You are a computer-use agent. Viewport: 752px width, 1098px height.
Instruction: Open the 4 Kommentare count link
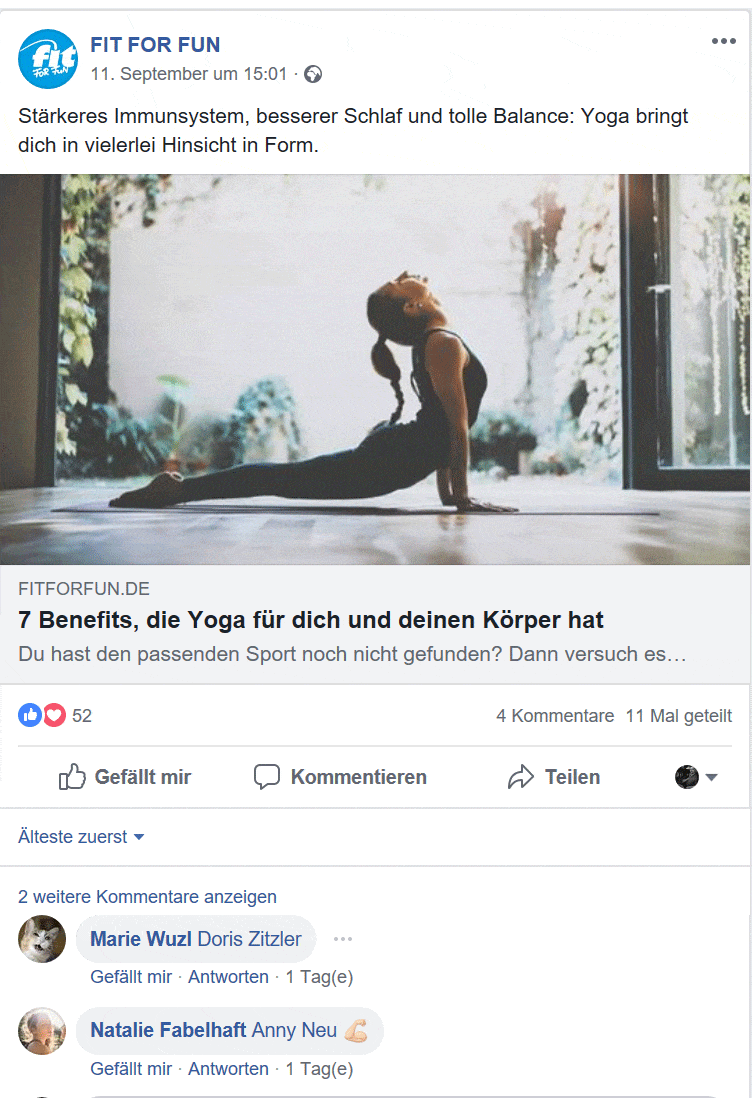[x=555, y=716]
